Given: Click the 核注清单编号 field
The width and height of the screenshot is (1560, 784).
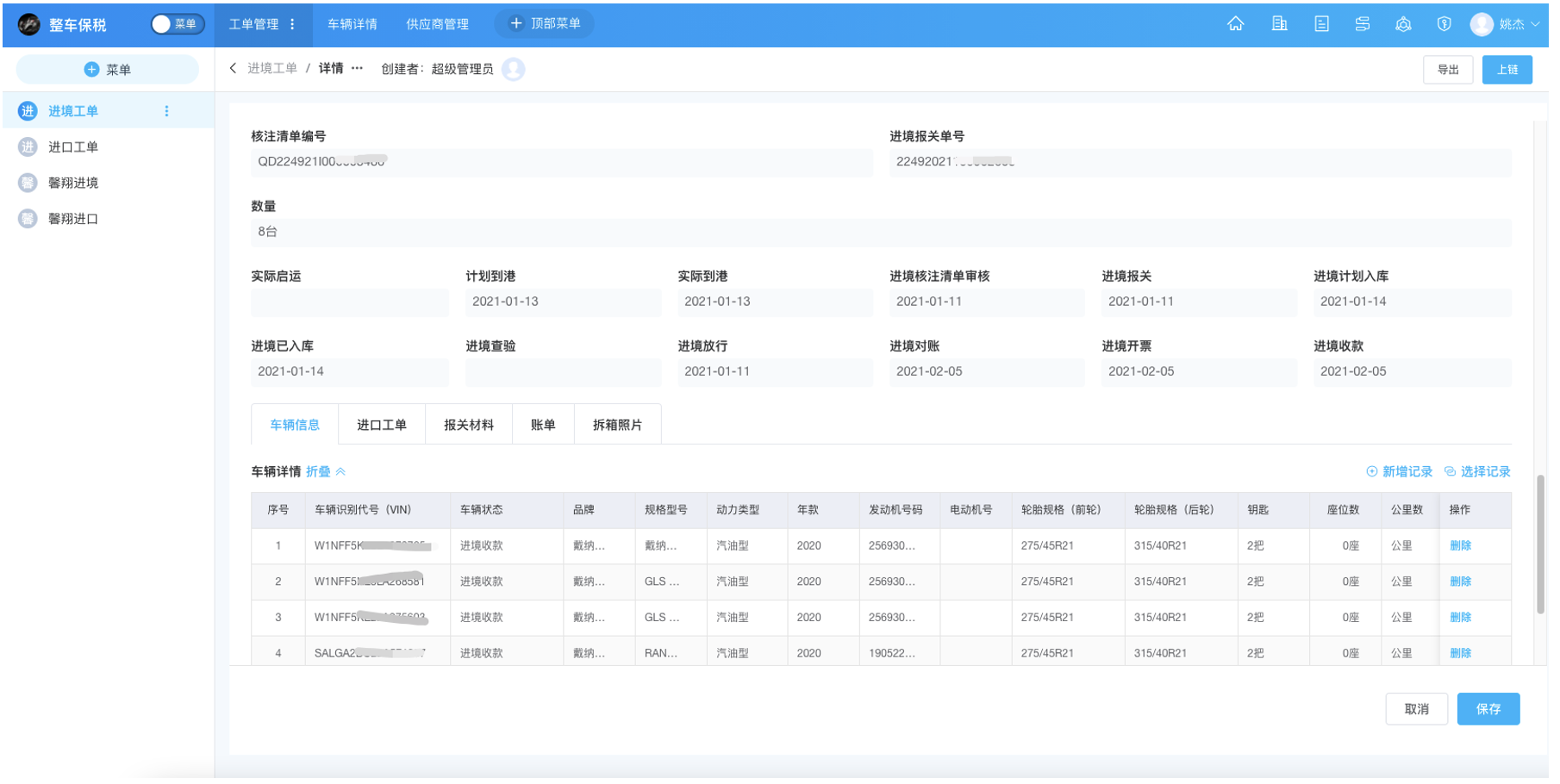Looking at the screenshot, I should coord(562,162).
